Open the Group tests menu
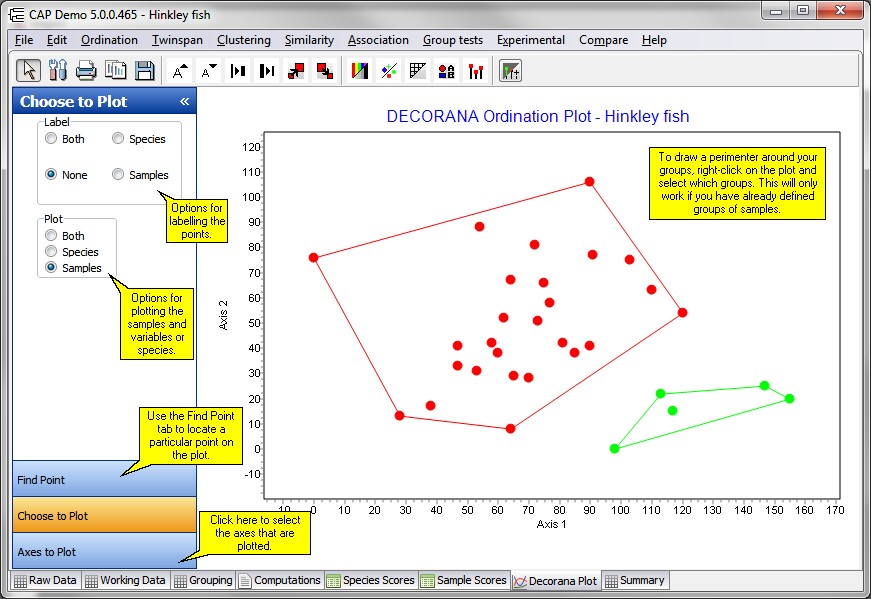871x599 pixels. click(x=453, y=40)
